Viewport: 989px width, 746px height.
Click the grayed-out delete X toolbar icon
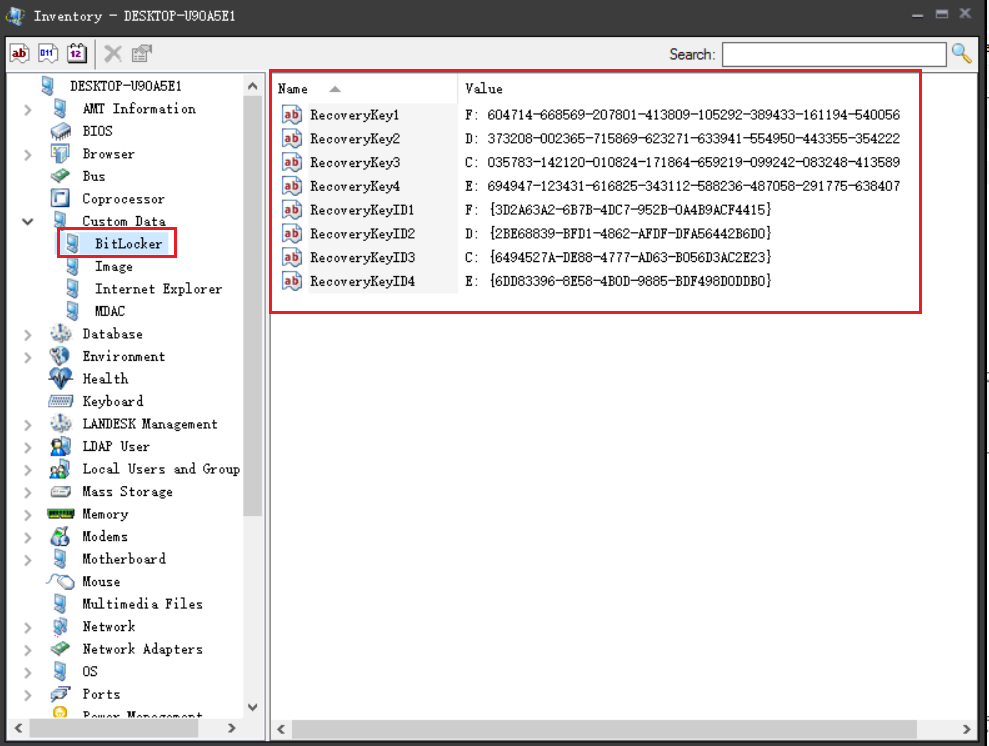(x=113, y=53)
